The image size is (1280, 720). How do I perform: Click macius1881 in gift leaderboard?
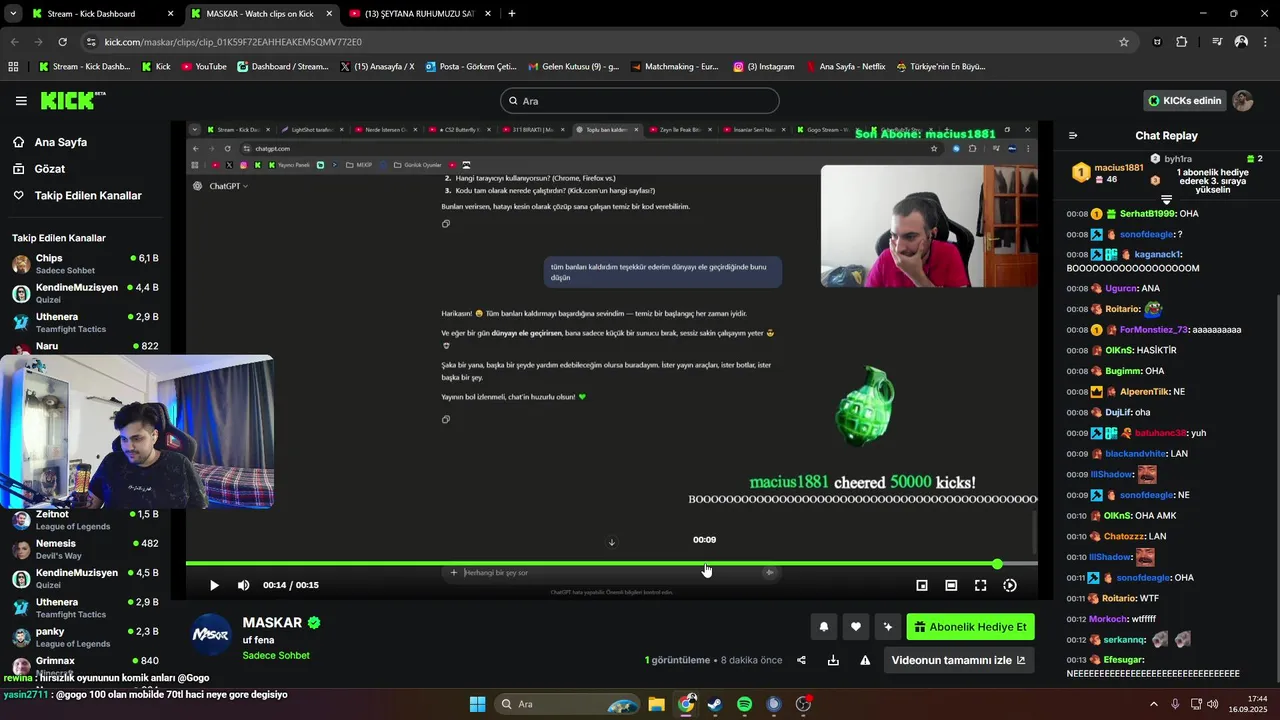tap(1118, 168)
